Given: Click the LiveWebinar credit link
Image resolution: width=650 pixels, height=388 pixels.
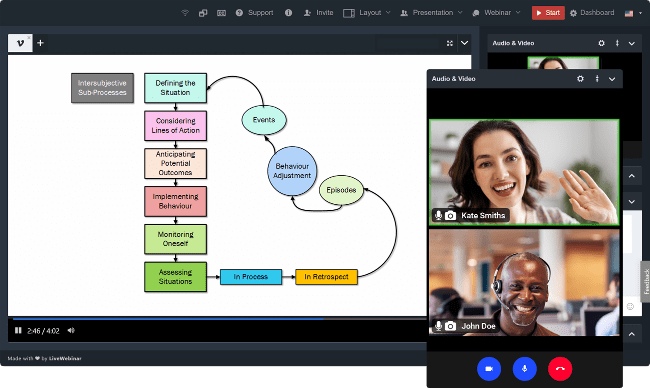Looking at the screenshot, I should click(65, 358).
